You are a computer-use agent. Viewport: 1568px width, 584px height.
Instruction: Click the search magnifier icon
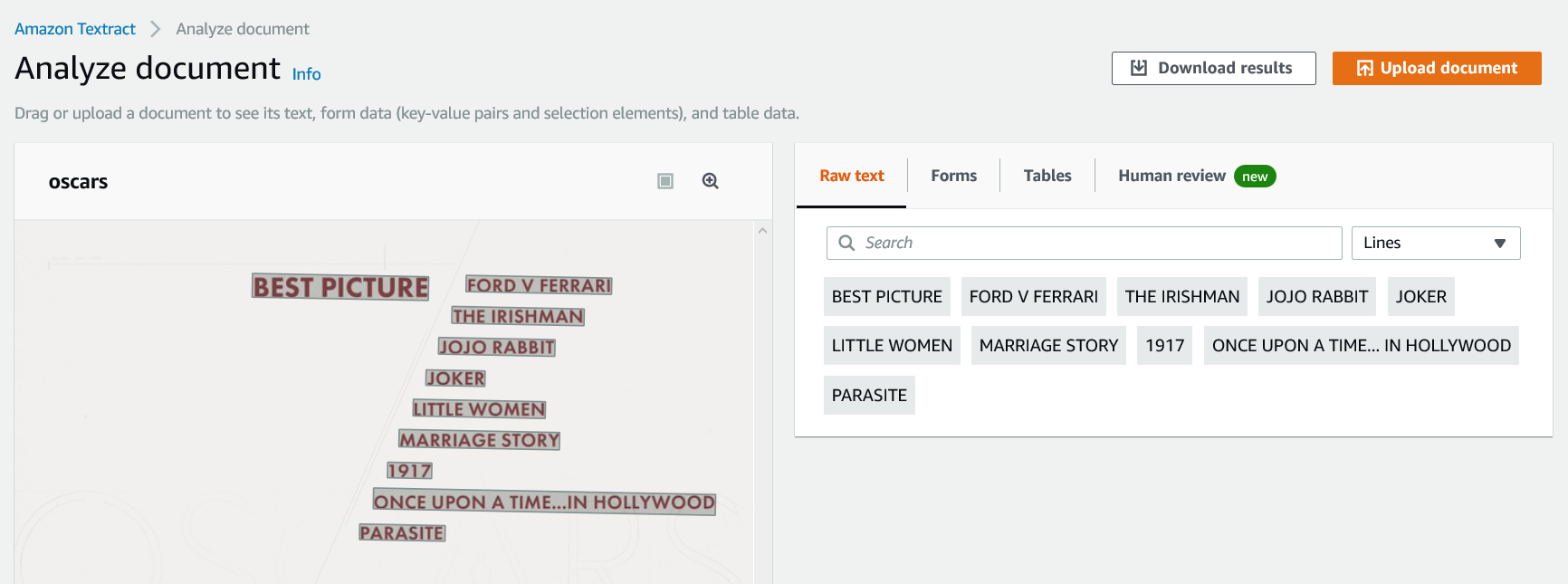(846, 243)
